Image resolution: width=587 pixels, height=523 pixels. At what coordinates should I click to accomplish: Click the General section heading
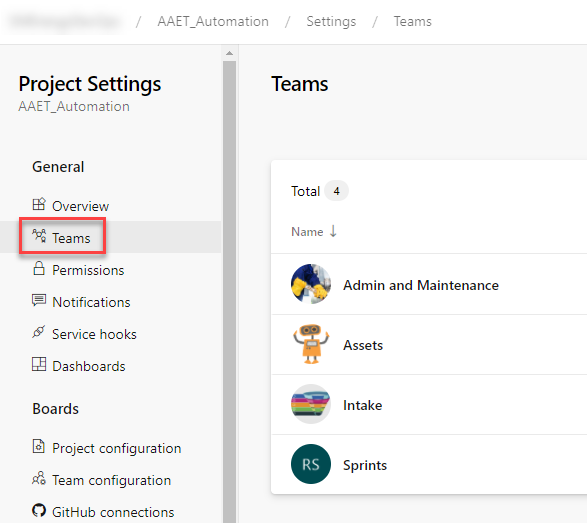point(58,167)
